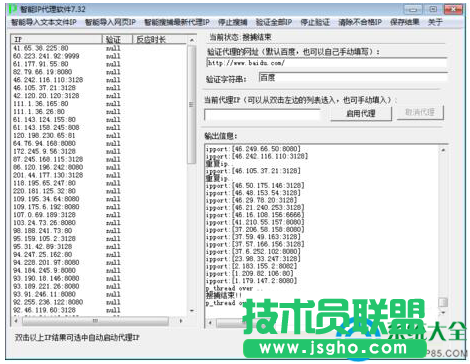Select the row 82.79.66.19:8080

click(x=42, y=72)
